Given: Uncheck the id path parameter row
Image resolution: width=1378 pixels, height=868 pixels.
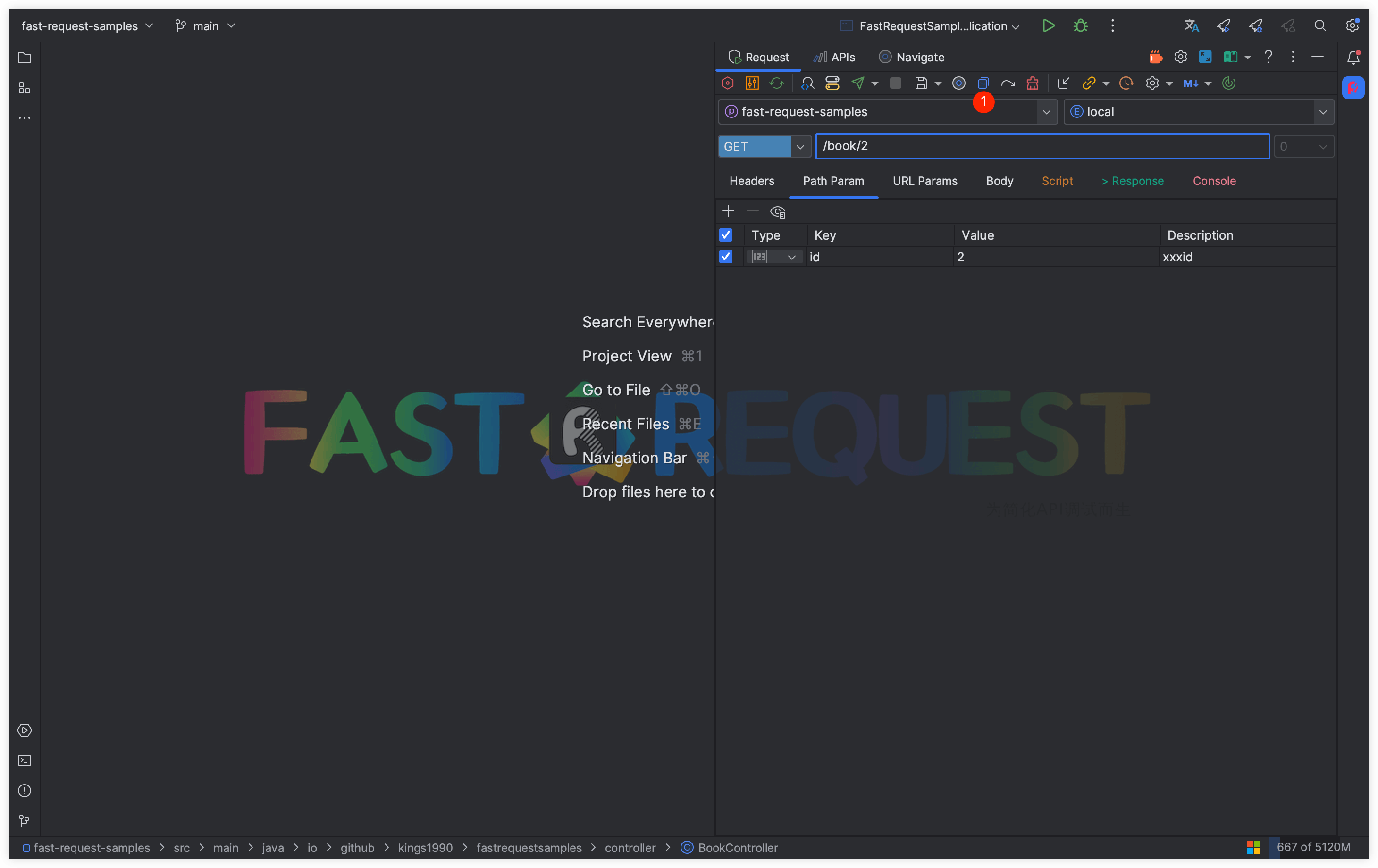Looking at the screenshot, I should pyautogui.click(x=726, y=257).
